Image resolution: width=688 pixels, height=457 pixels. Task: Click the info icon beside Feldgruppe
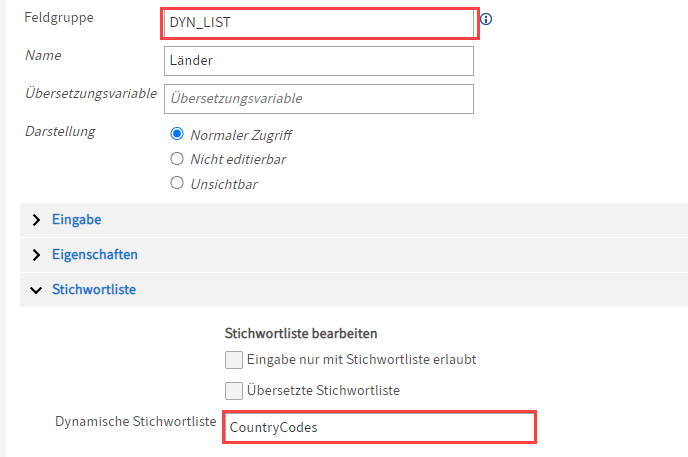click(487, 19)
